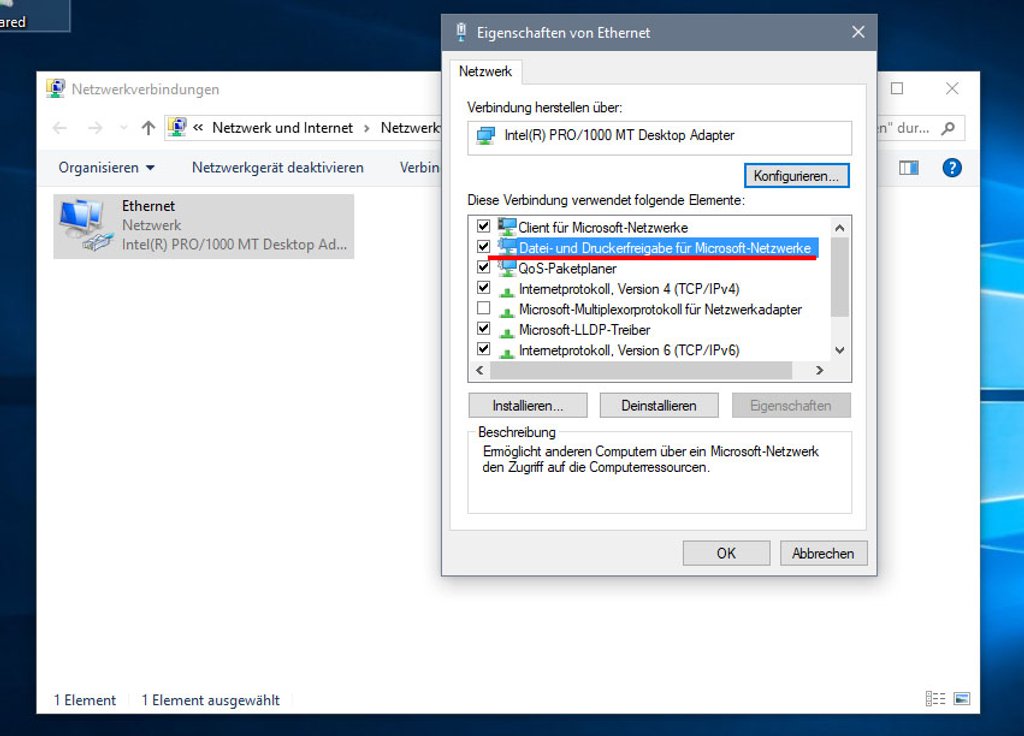Click the Microsoft-LLDP-Treiber protocol icon

507,331
